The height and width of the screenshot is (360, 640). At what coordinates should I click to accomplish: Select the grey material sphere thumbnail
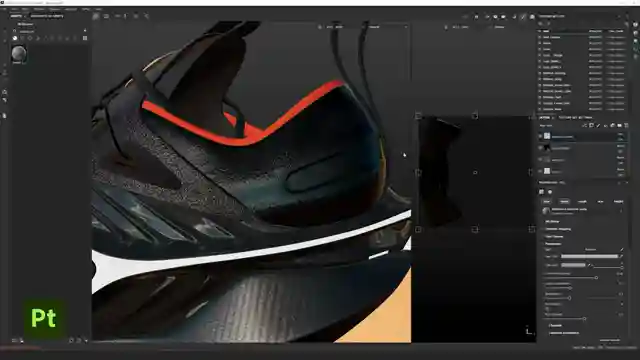coord(19,53)
